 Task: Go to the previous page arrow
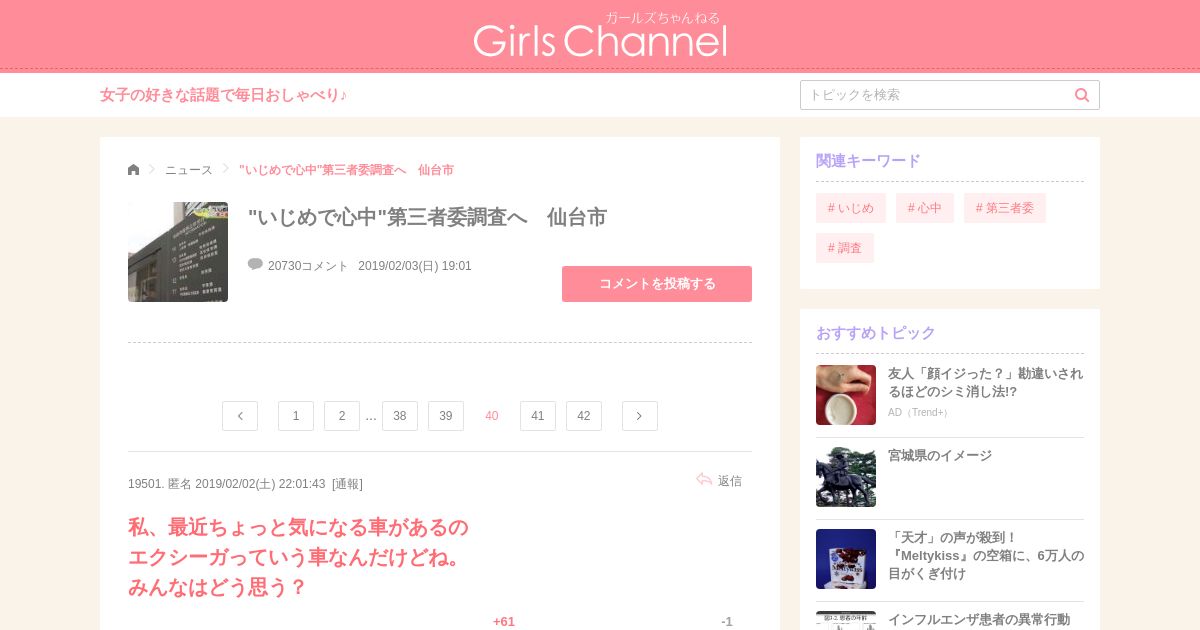tap(240, 416)
